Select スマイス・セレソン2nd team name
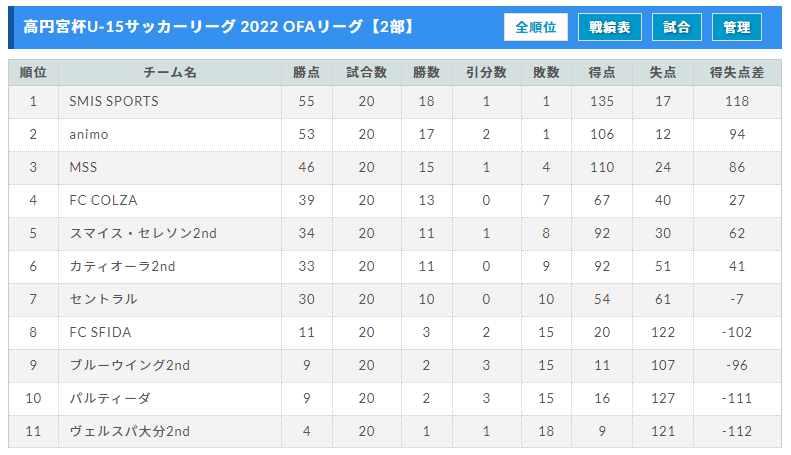 click(143, 234)
